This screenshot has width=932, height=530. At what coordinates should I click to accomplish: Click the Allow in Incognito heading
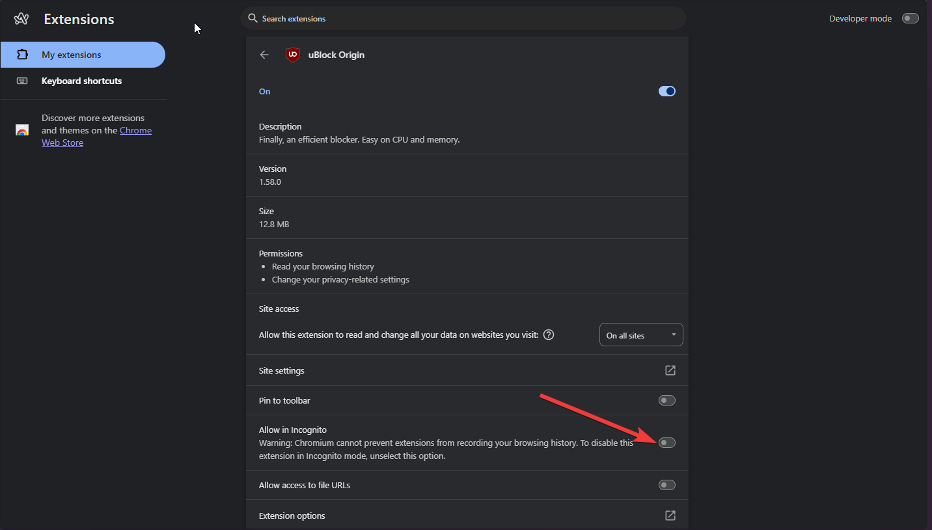coord(292,430)
